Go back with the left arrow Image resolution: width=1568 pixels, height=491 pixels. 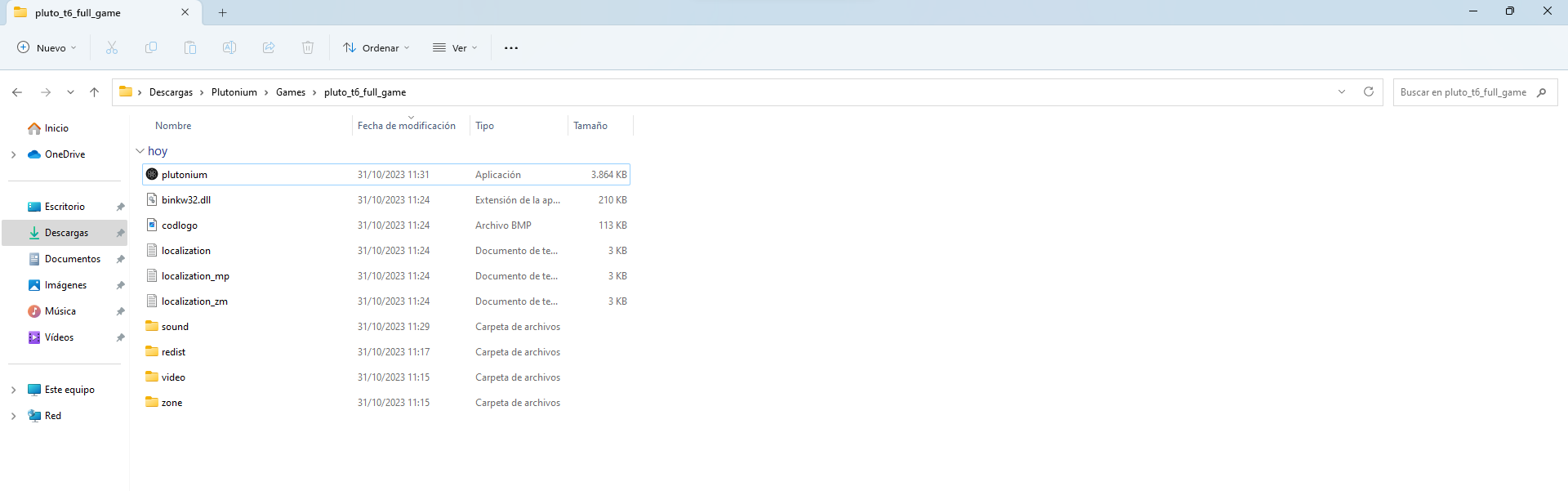click(x=17, y=92)
